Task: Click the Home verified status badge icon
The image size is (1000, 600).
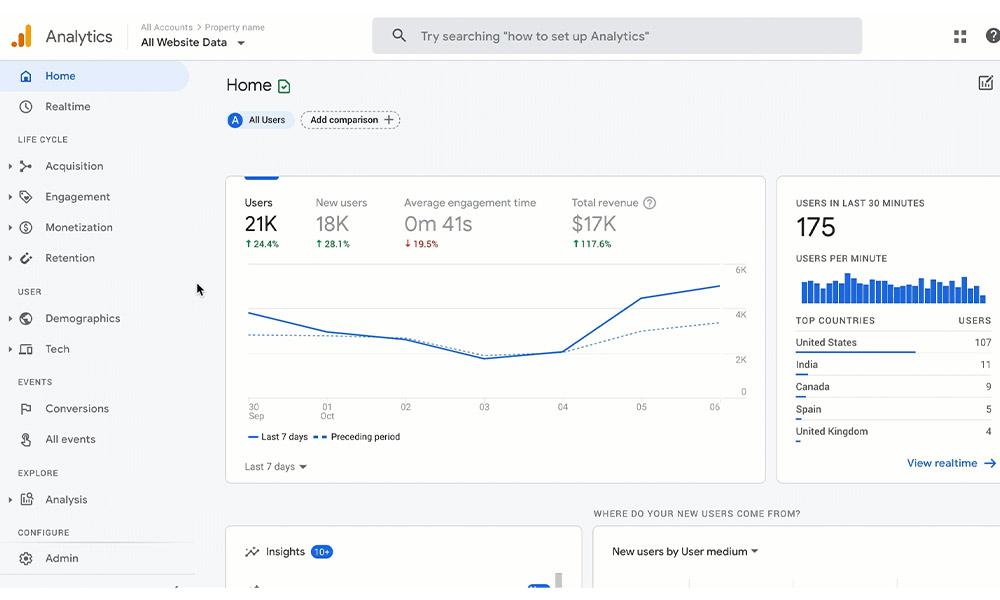Action: (x=284, y=87)
